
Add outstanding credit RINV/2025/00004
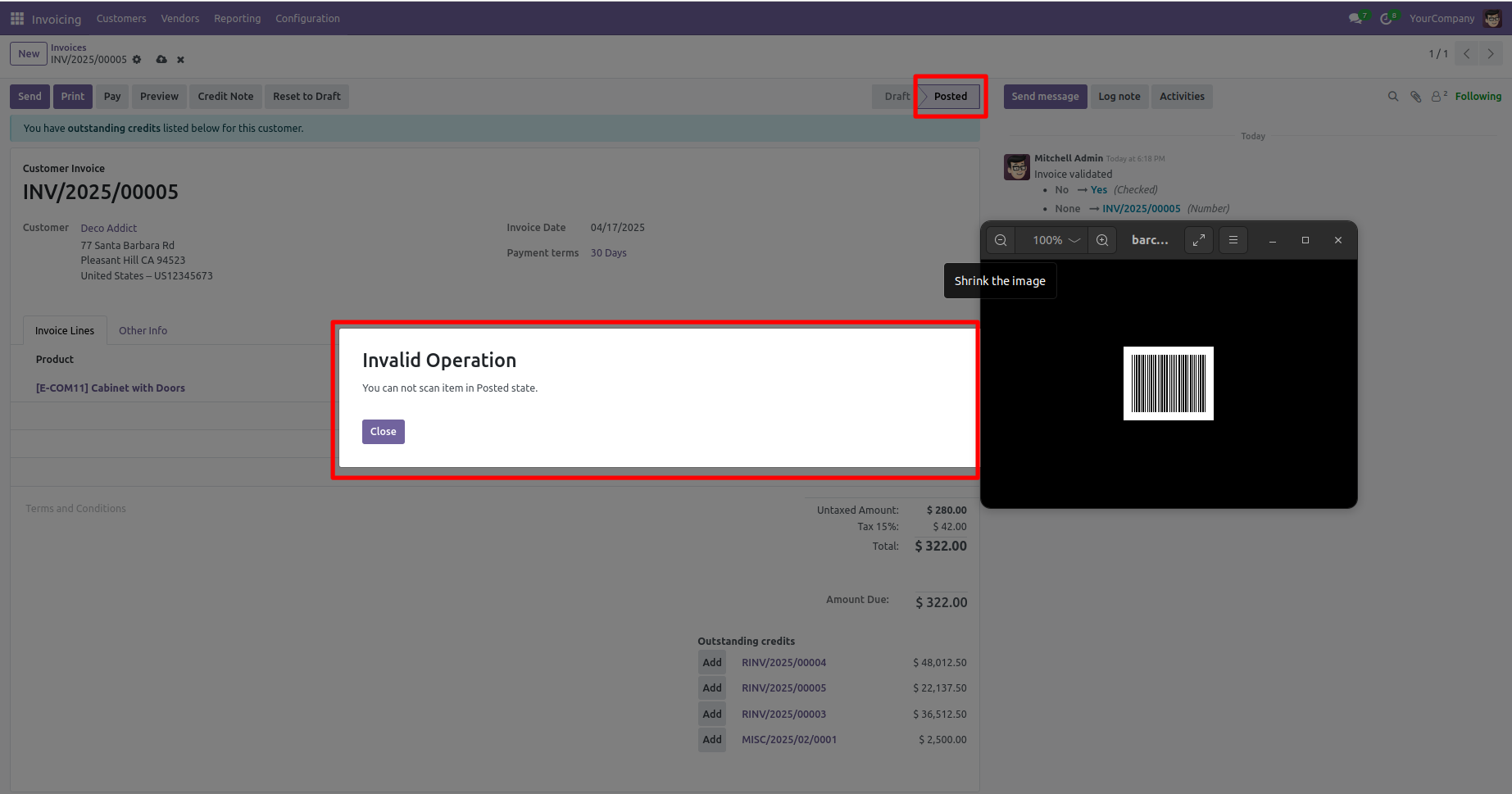click(712, 663)
